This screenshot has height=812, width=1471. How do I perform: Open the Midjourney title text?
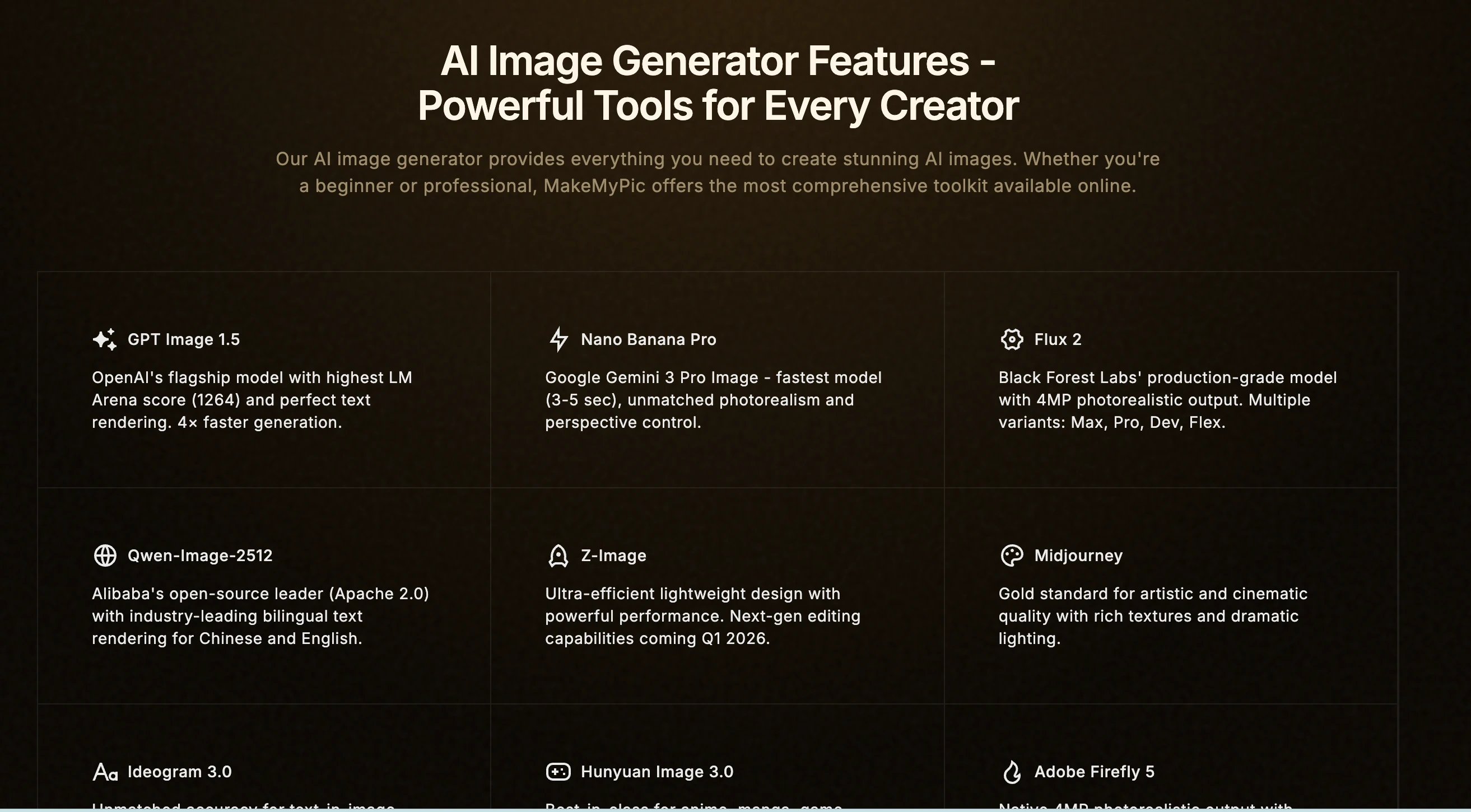pos(1078,556)
